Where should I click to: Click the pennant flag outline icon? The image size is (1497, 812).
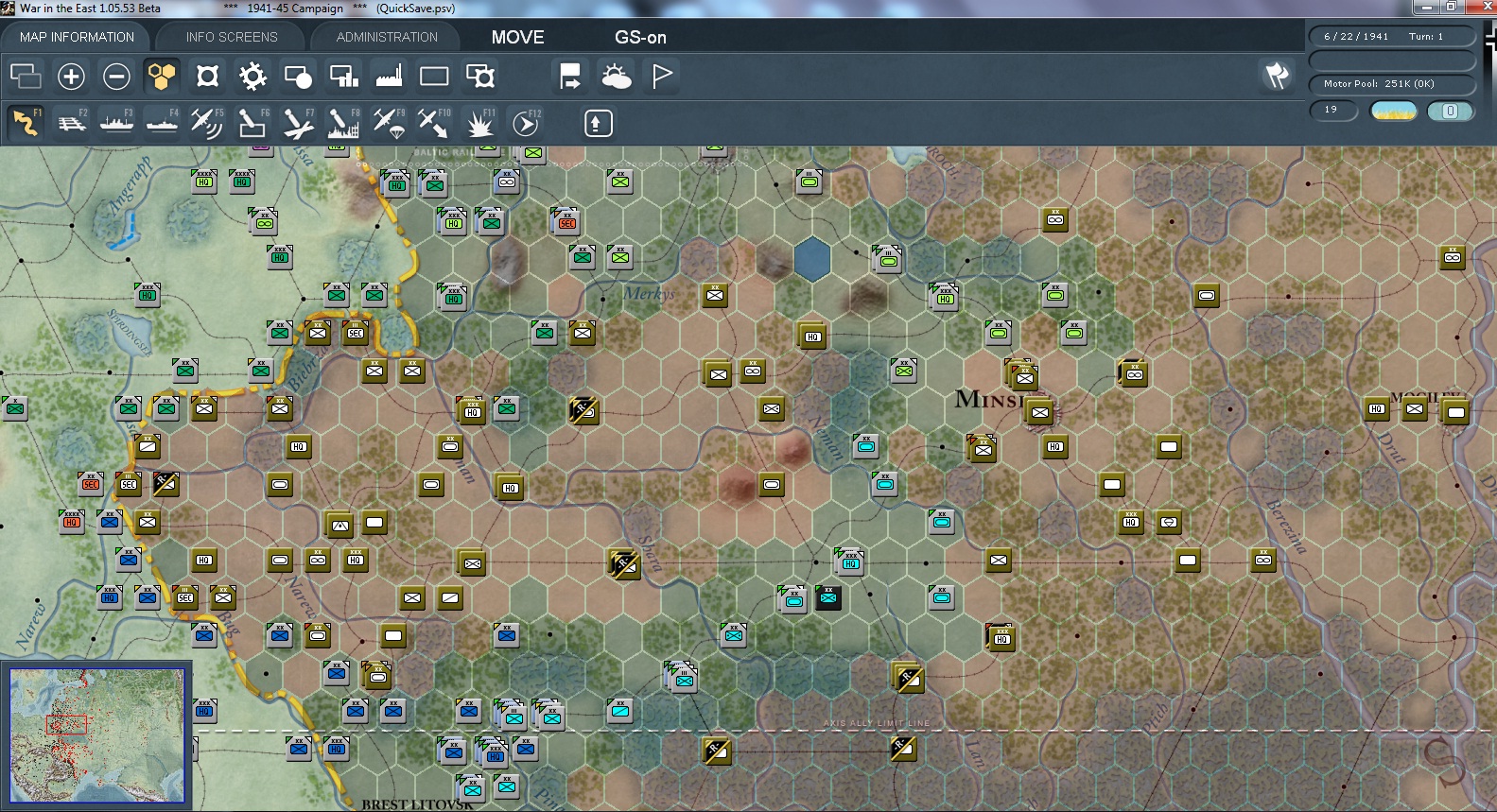click(x=661, y=76)
